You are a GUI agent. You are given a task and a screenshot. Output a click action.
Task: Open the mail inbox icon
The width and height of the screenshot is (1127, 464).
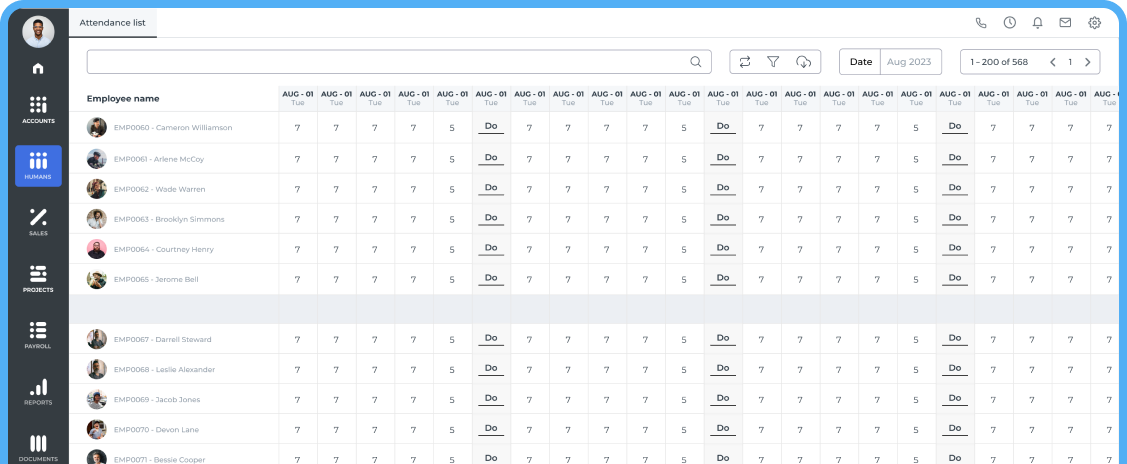click(1066, 22)
